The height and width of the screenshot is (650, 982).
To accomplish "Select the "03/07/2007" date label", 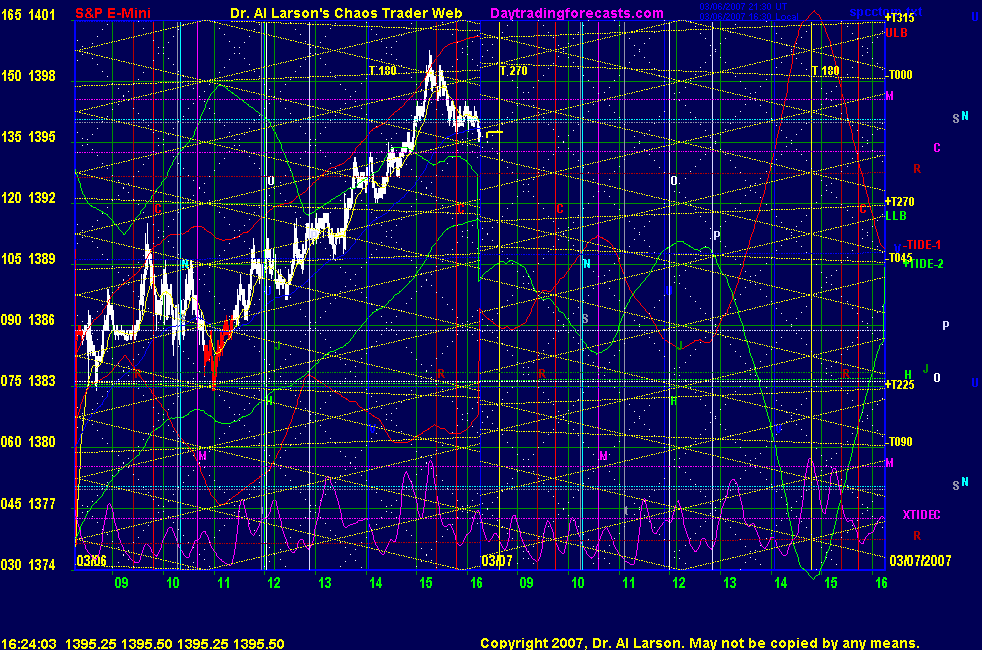I will point(920,560).
